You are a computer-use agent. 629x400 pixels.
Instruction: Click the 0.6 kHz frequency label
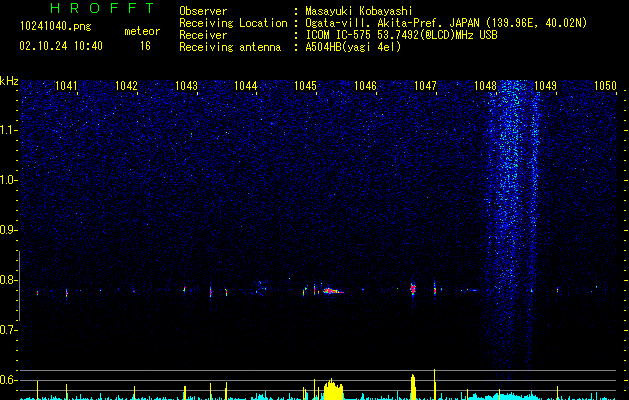[x=8, y=380]
